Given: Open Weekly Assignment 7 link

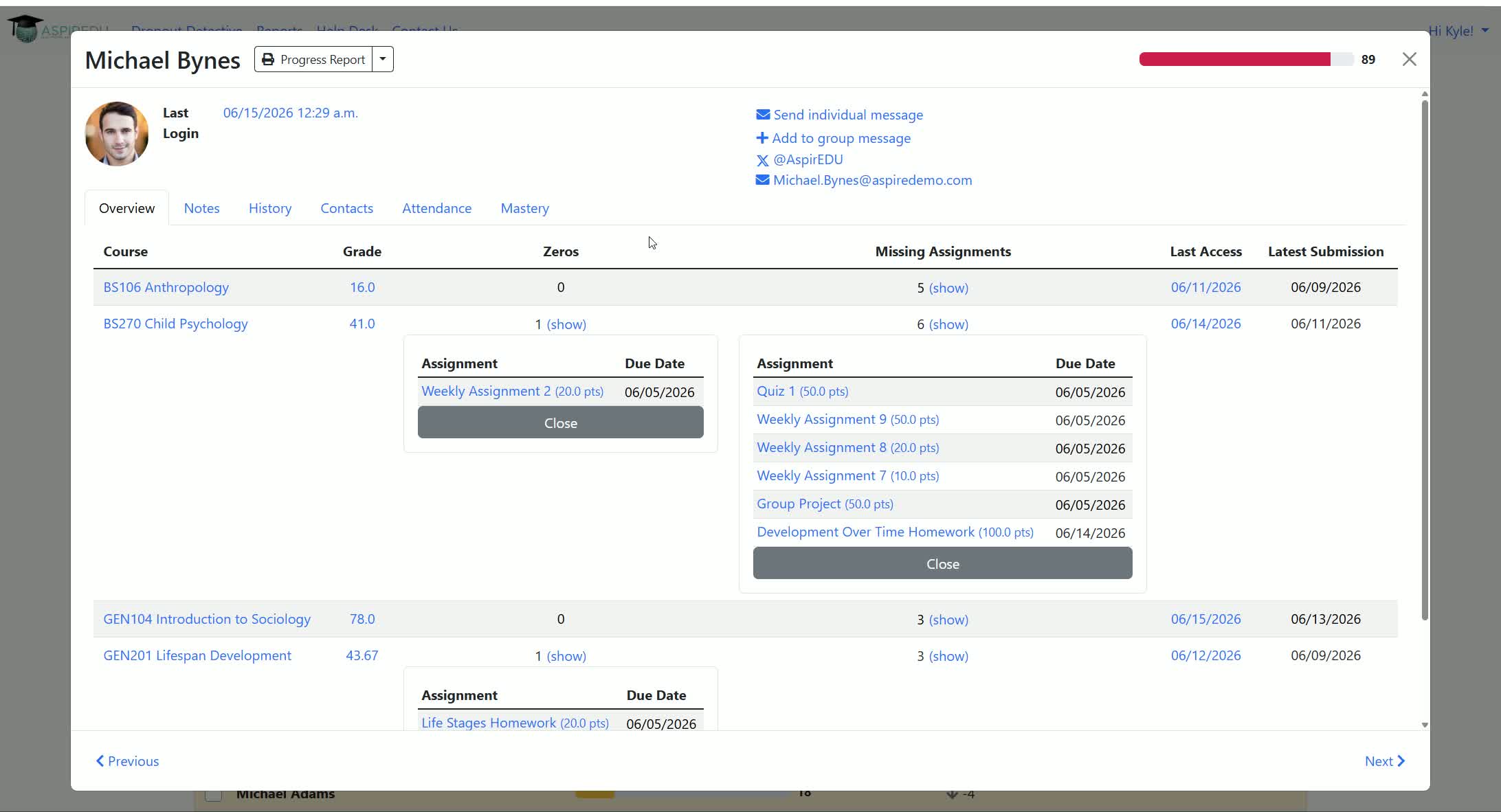Looking at the screenshot, I should click(x=848, y=475).
